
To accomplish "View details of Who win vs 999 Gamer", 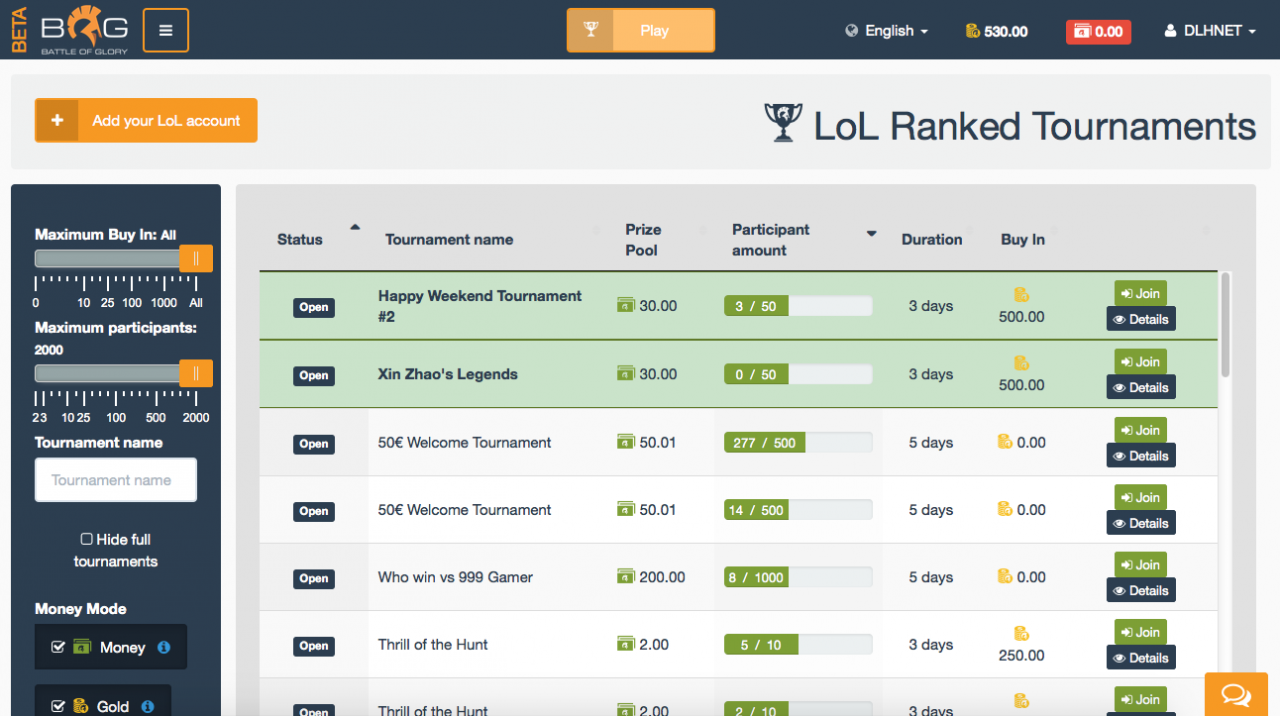I will tap(1140, 590).
